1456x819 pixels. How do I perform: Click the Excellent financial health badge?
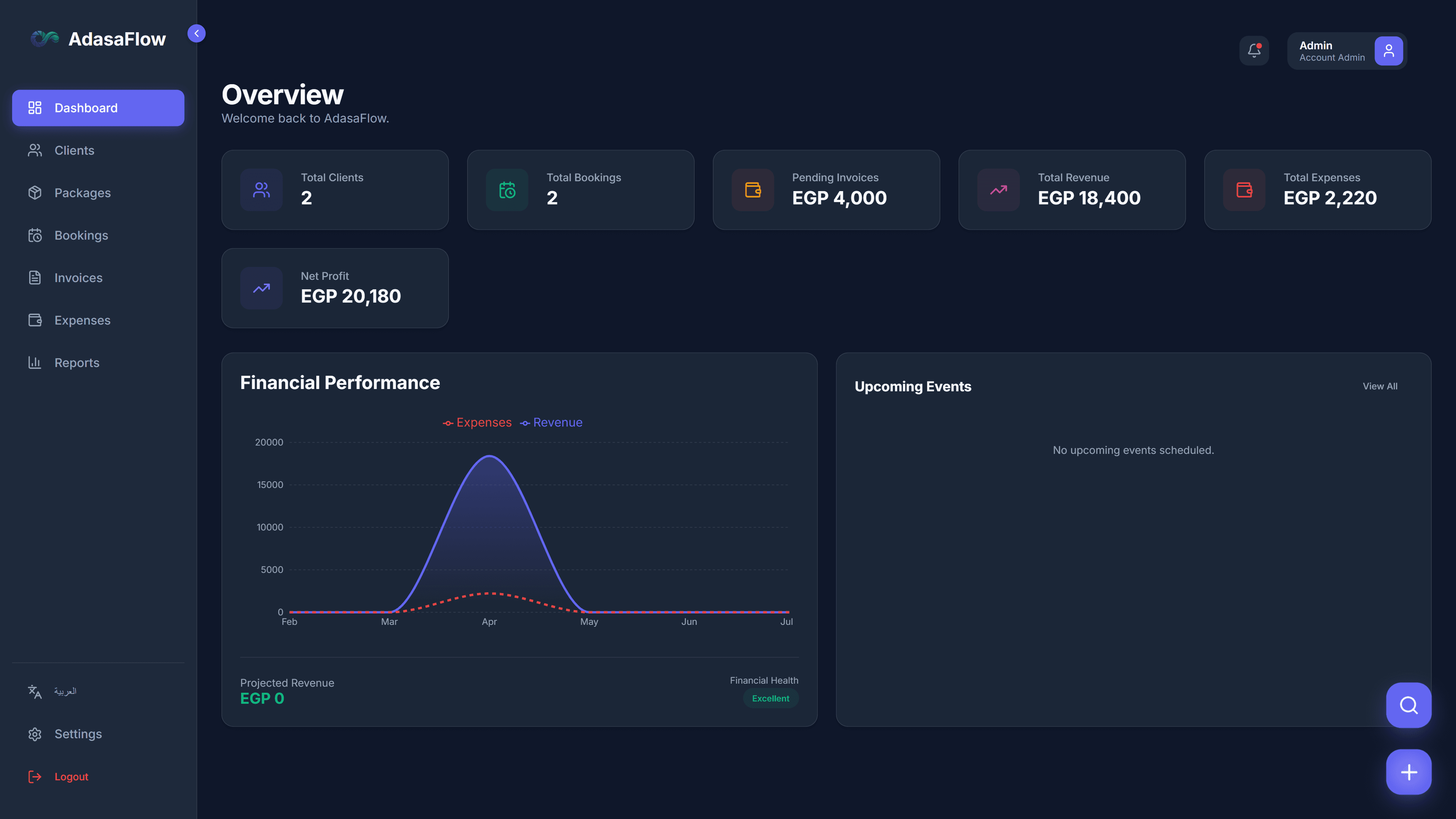point(770,698)
